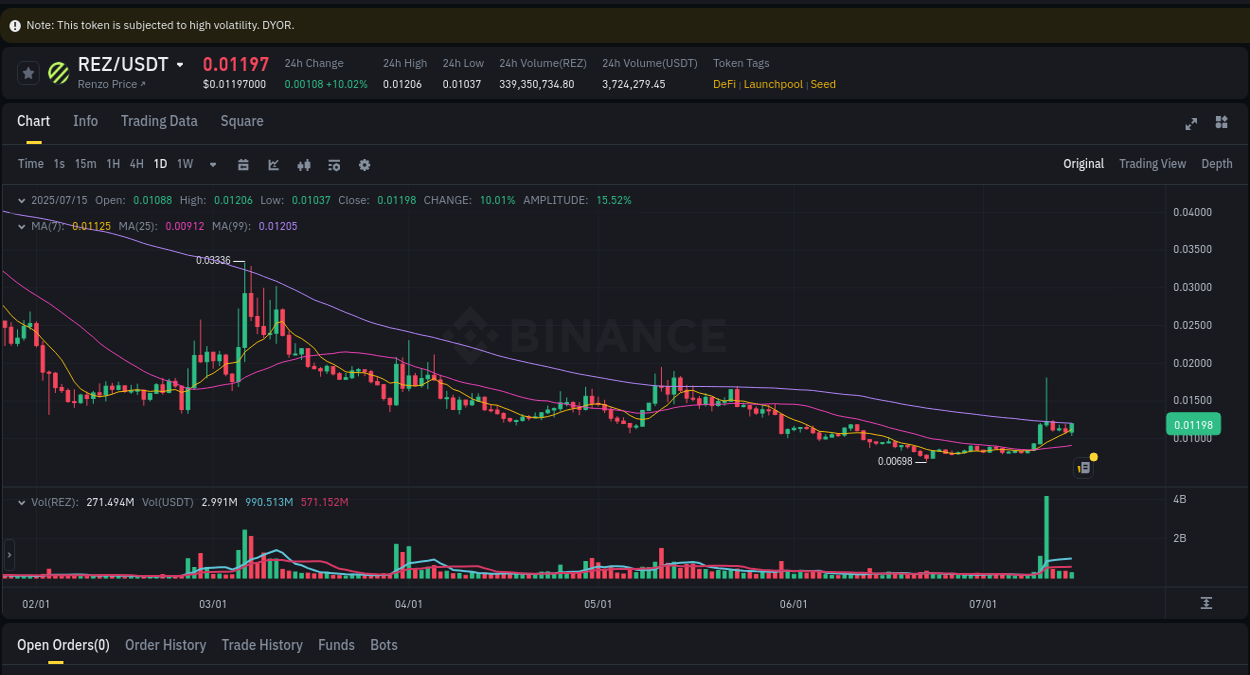Screen dimensions: 1250x675
Task: Open extra timeframe options dropdown arrow
Action: [x=212, y=164]
